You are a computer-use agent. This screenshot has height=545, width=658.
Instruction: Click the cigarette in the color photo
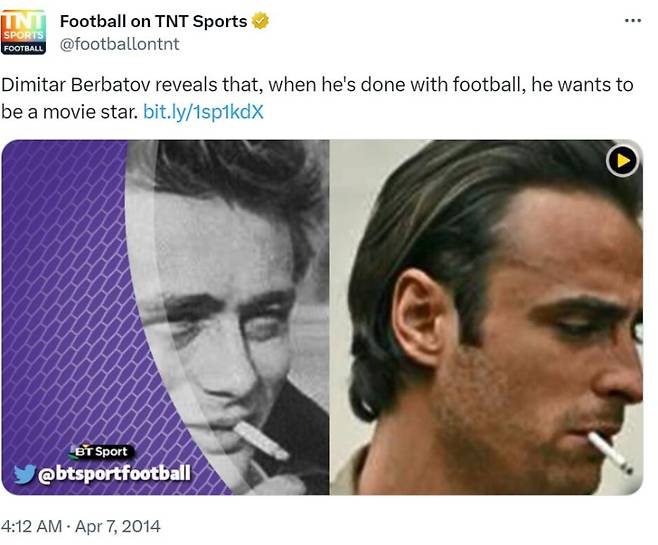tap(610, 453)
